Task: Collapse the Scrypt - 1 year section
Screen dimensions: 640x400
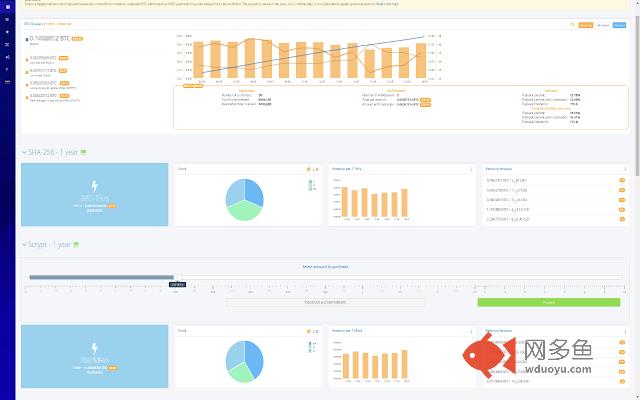Action: 24,244
